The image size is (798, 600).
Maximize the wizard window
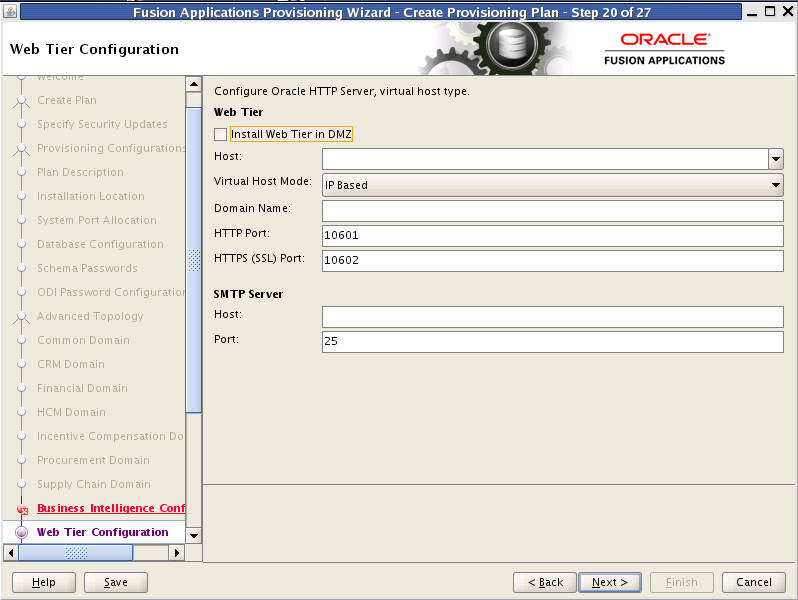tap(770, 11)
